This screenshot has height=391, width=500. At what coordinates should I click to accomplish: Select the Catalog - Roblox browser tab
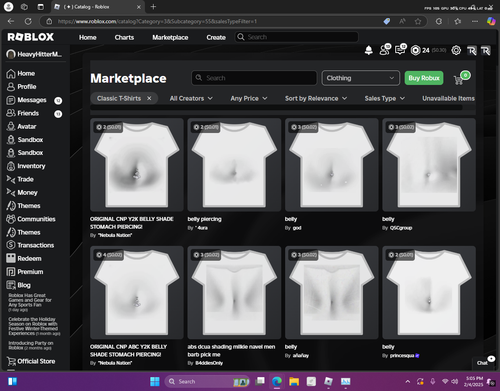click(x=97, y=7)
